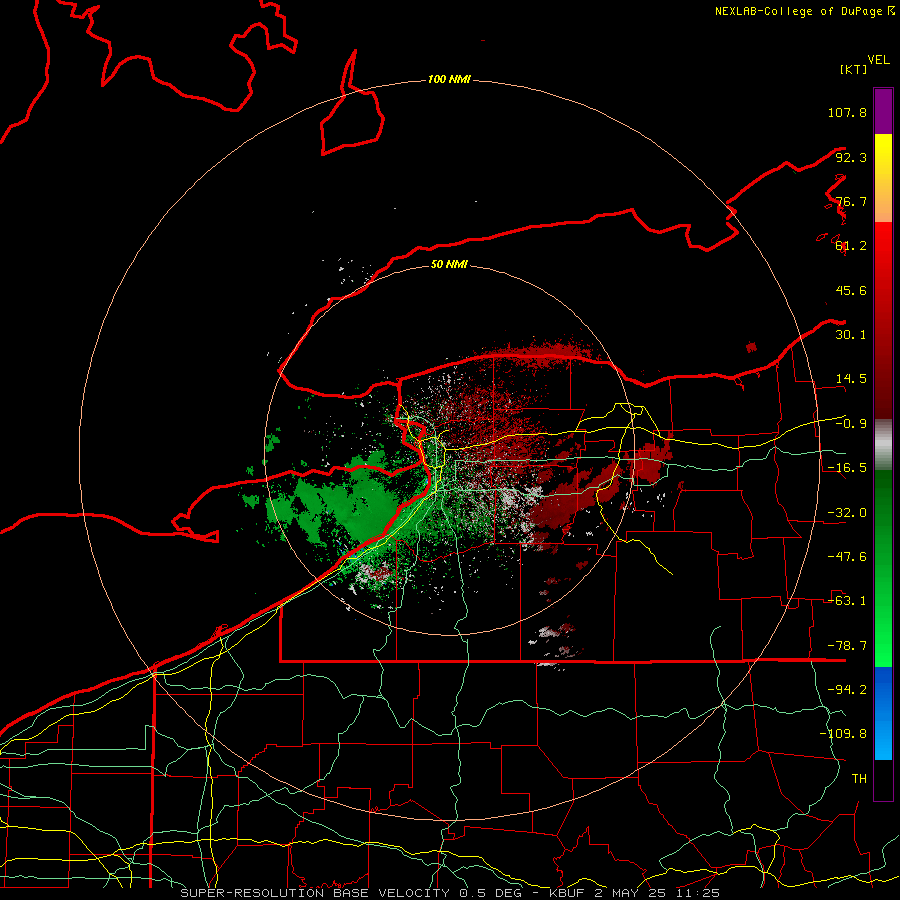Click the -47.6 velocity legend value
The width and height of the screenshot is (900, 900).
[x=847, y=557]
